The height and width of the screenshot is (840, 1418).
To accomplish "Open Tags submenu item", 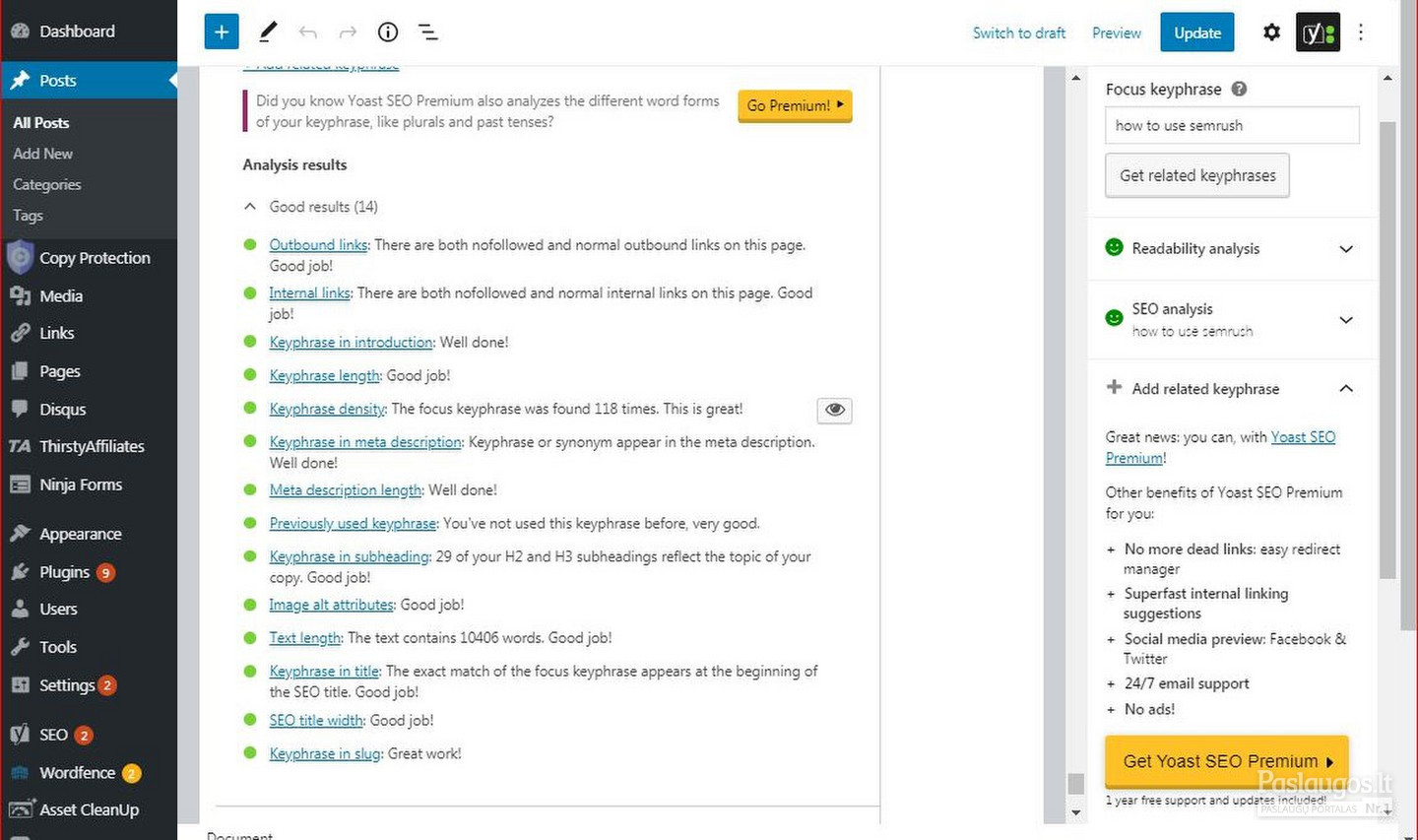I will click(28, 215).
